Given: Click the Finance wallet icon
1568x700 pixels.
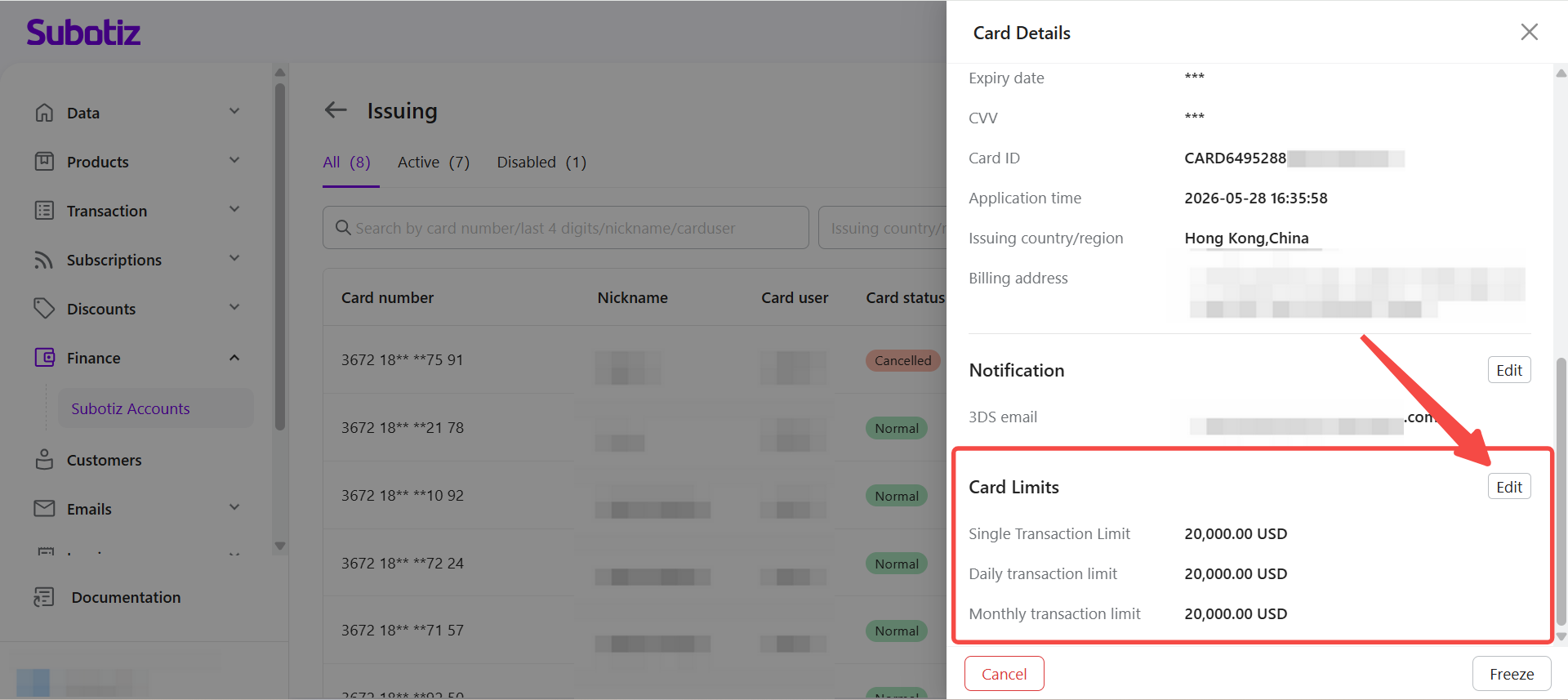Looking at the screenshot, I should coord(44,358).
